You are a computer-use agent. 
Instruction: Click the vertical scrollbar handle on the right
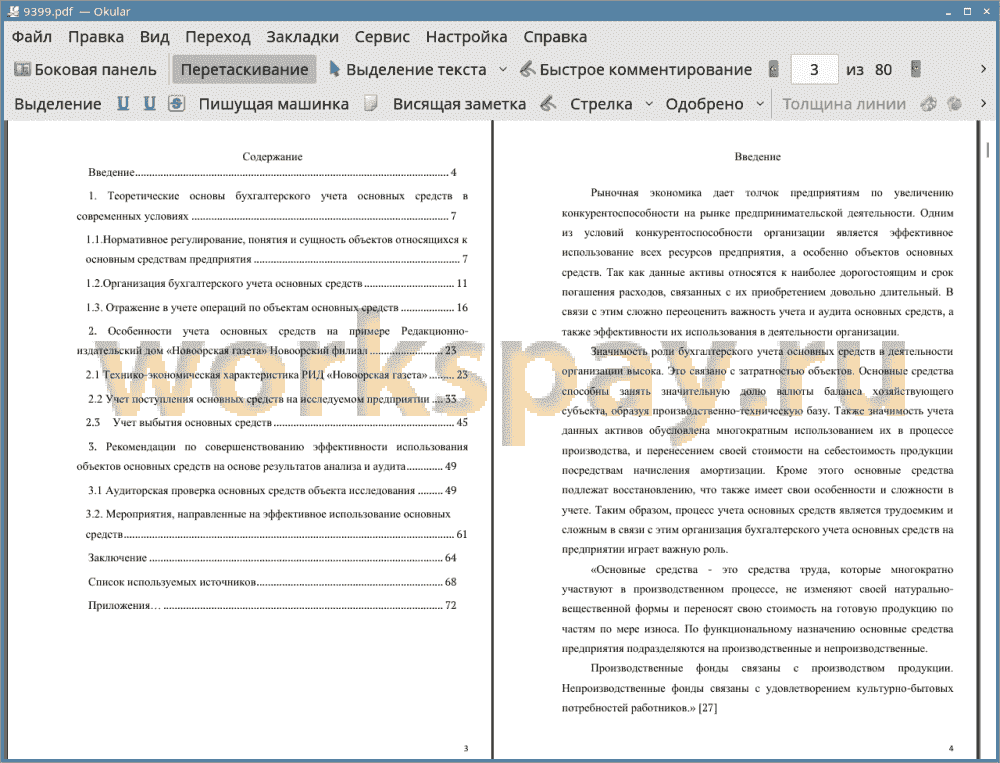[x=988, y=150]
